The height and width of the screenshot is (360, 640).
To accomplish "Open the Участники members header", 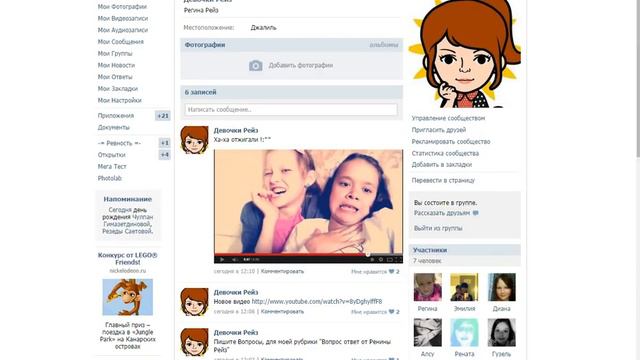I will (465, 250).
